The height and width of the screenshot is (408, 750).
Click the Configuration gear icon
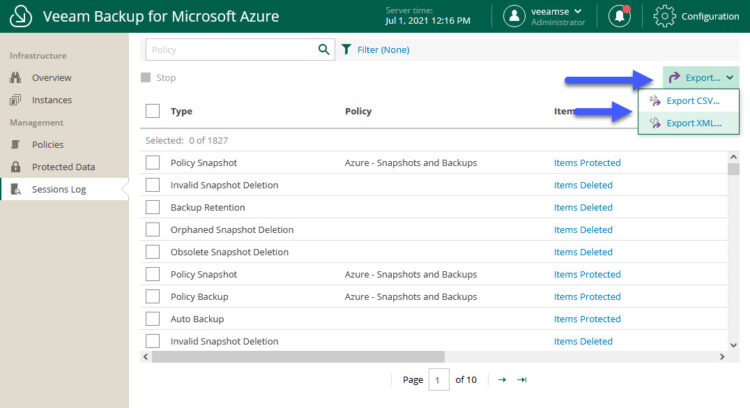point(664,16)
